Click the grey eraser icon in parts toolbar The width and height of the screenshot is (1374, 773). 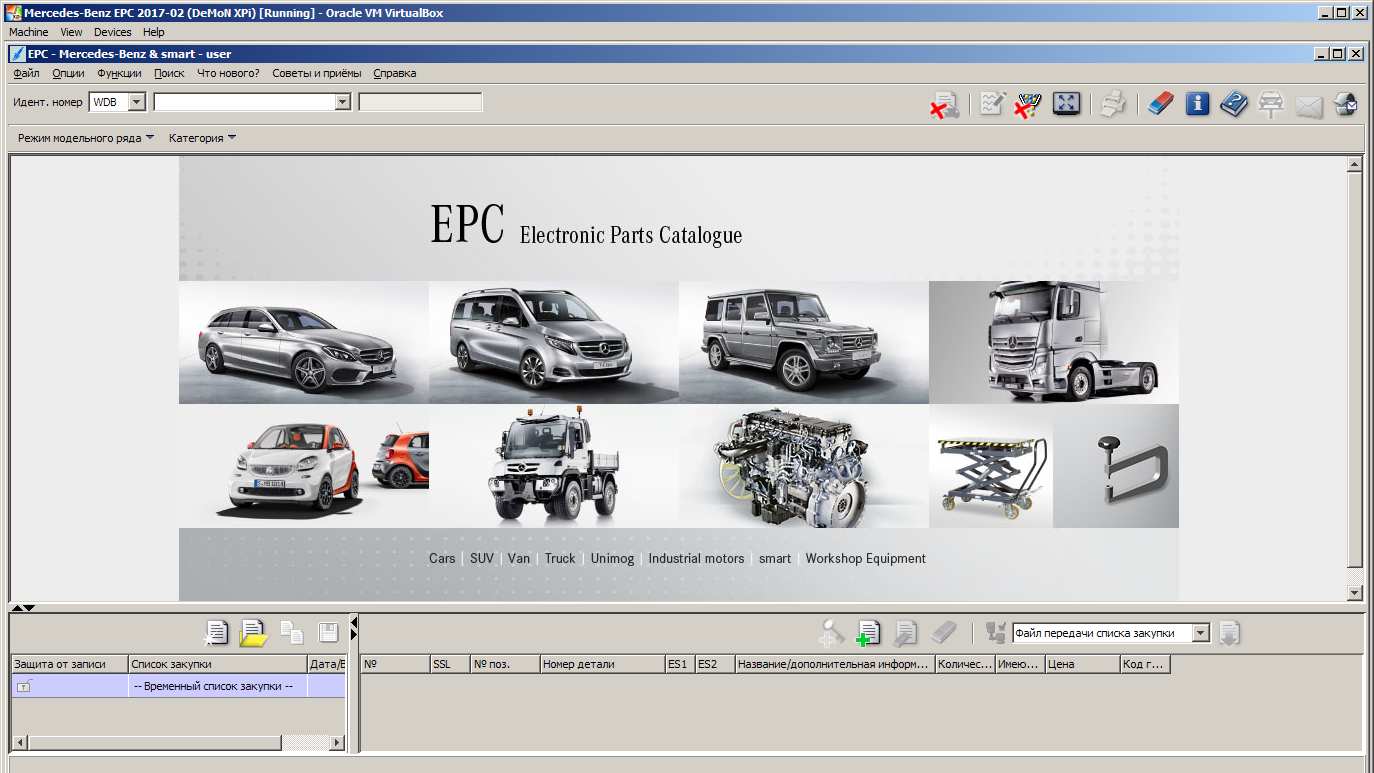pyautogui.click(x=944, y=632)
